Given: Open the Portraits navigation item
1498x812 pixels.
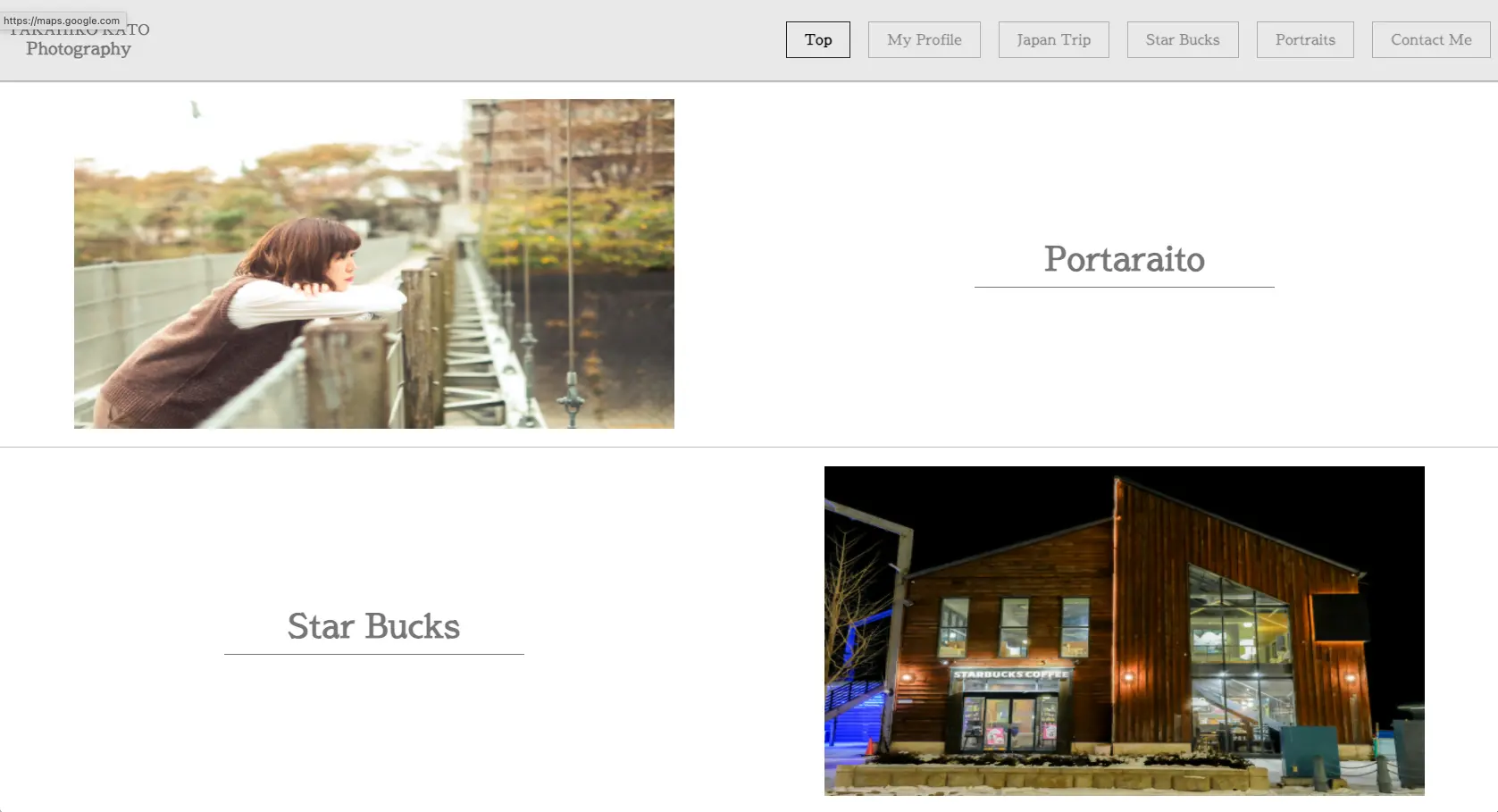Looking at the screenshot, I should pos(1305,39).
